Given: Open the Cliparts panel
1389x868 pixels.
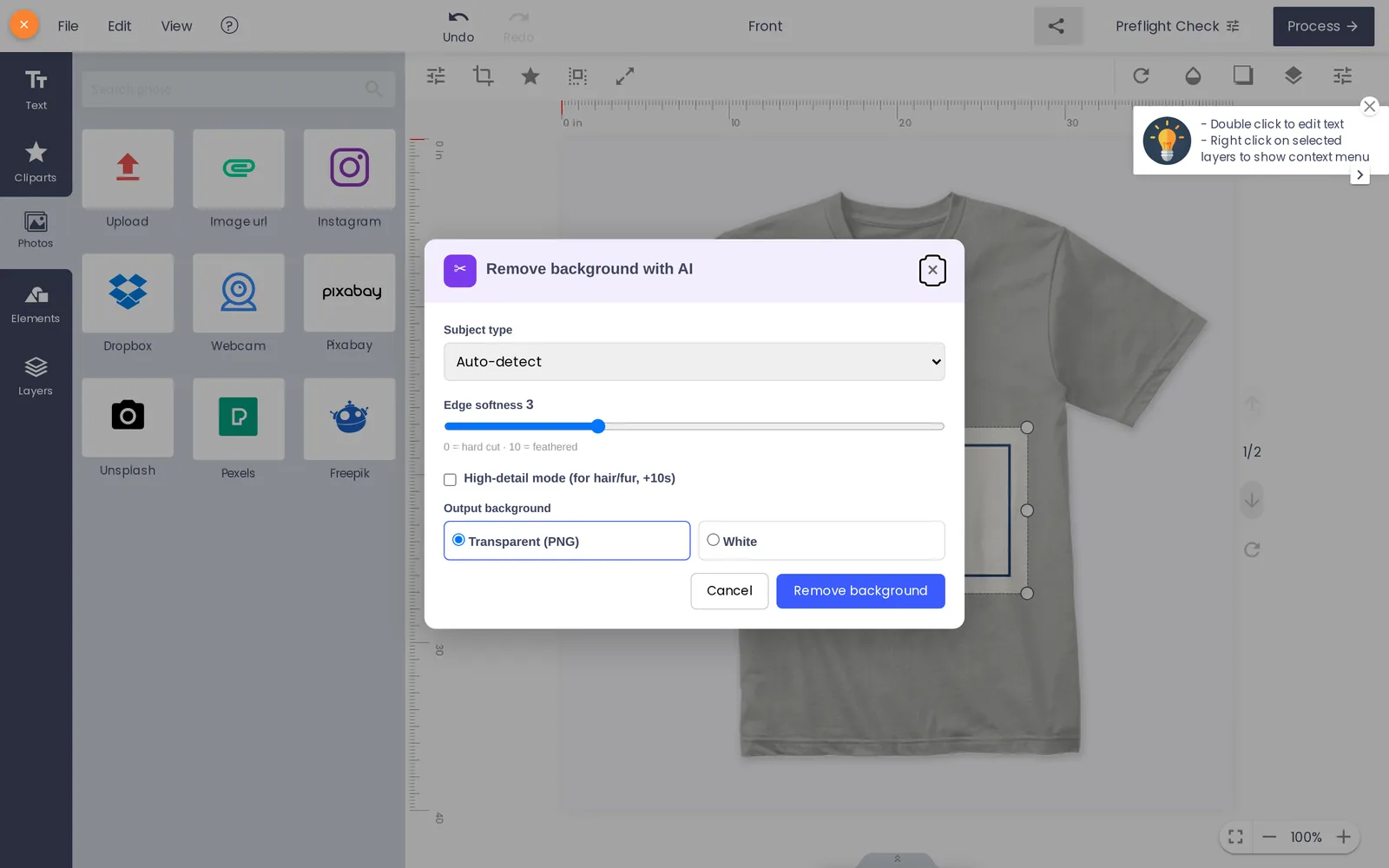Looking at the screenshot, I should coord(36,161).
